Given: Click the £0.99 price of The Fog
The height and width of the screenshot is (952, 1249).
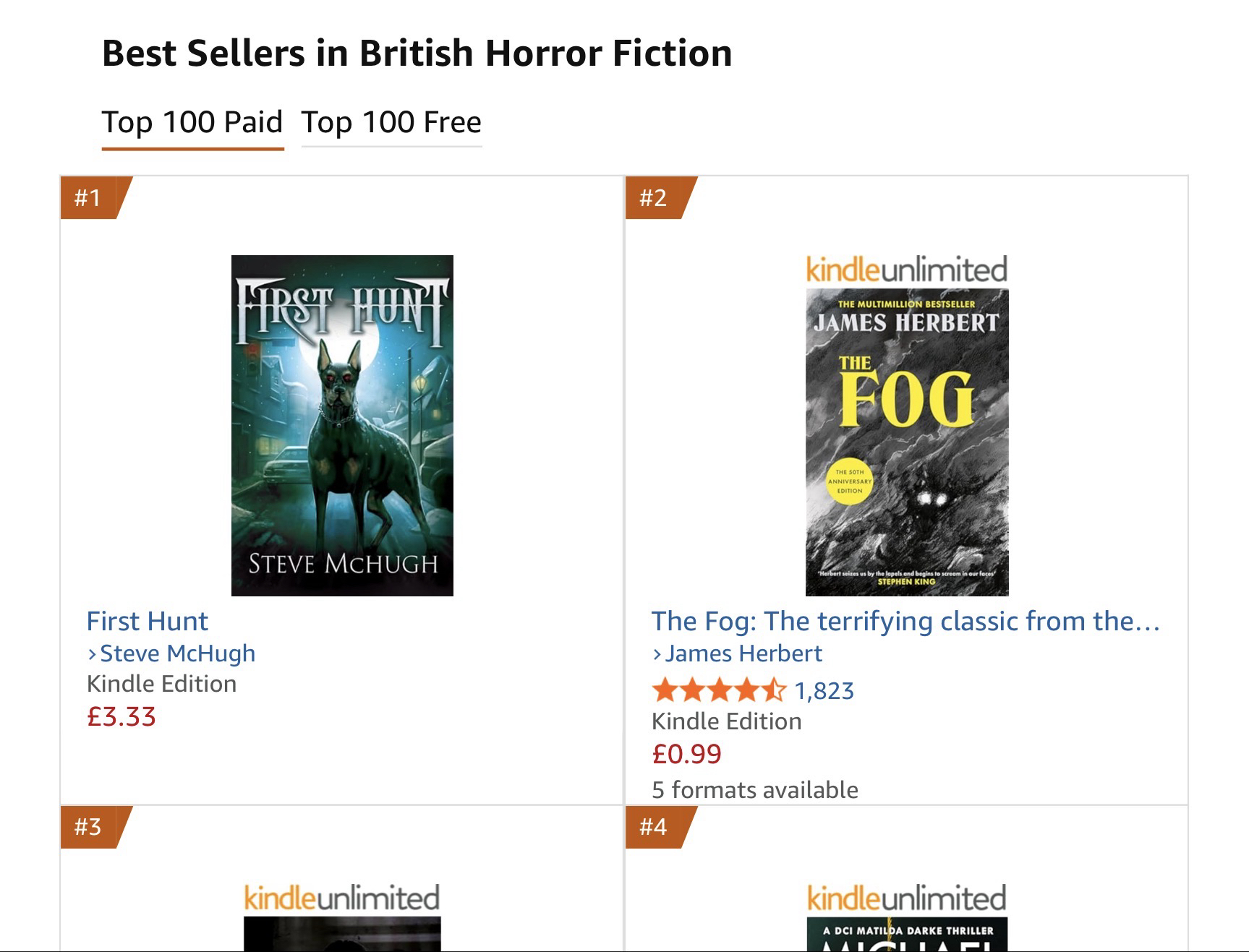Looking at the screenshot, I should (x=686, y=754).
